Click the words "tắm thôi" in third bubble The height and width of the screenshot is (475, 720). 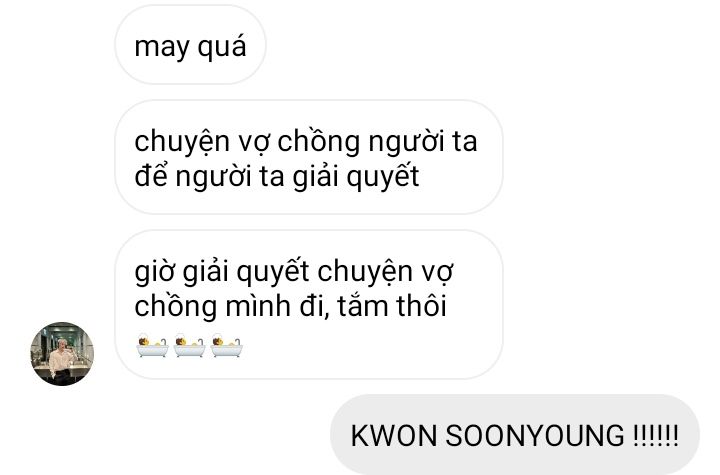[392, 306]
